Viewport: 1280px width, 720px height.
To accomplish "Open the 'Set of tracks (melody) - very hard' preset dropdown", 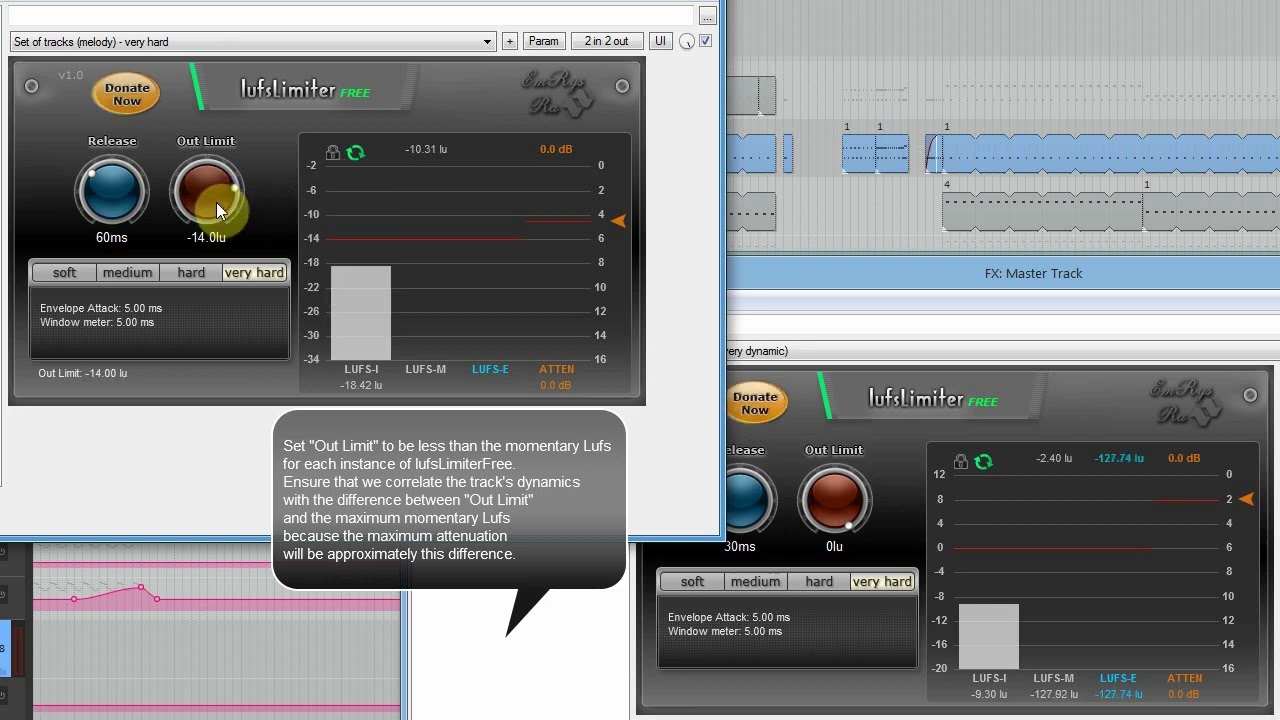I will pyautogui.click(x=253, y=41).
